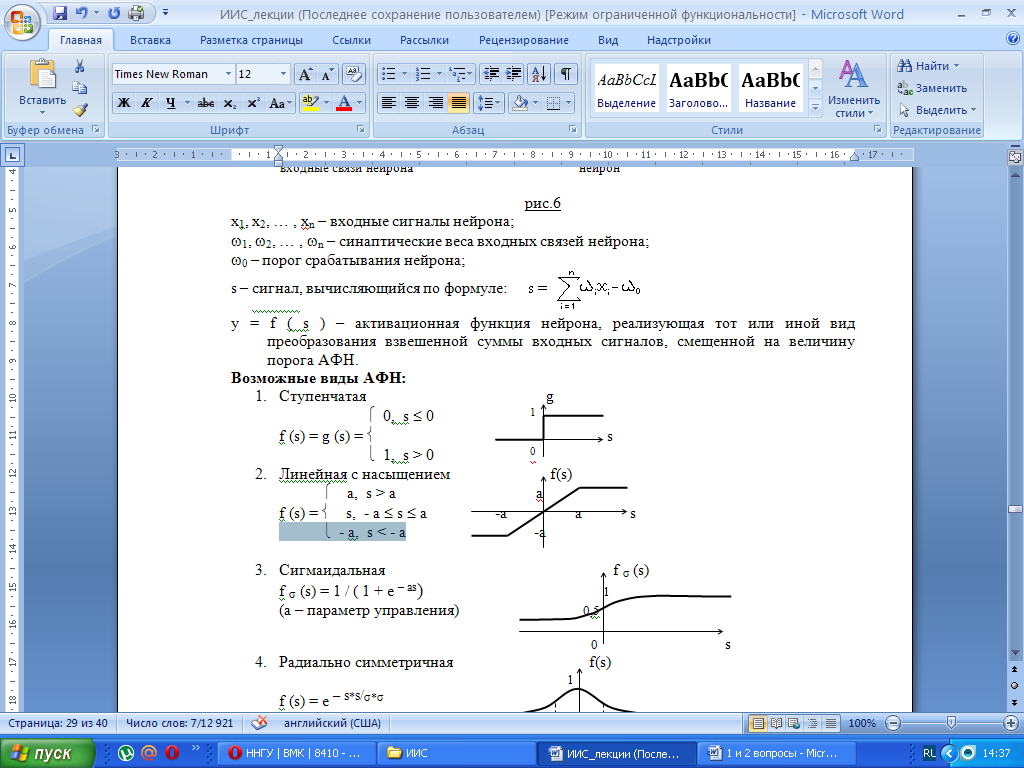The width and height of the screenshot is (1024, 768).
Task: Increase paragraph indent
Action: click(x=513, y=74)
